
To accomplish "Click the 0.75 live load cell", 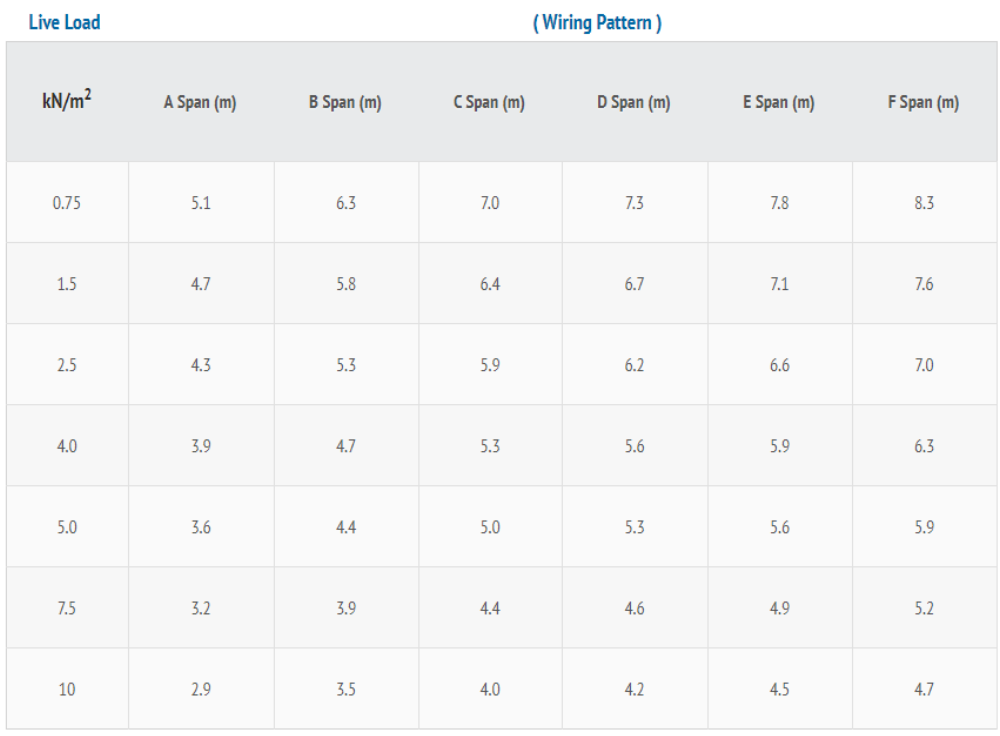I will (x=67, y=203).
